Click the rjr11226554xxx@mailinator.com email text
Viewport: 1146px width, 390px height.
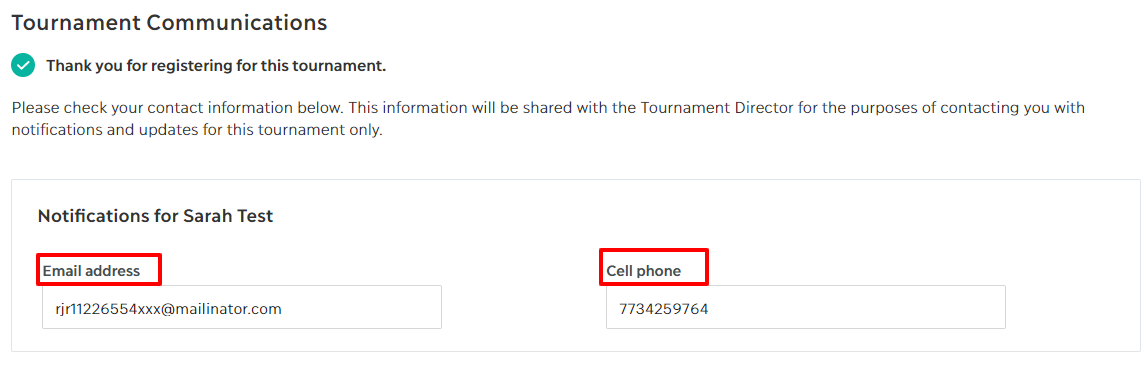point(169,309)
